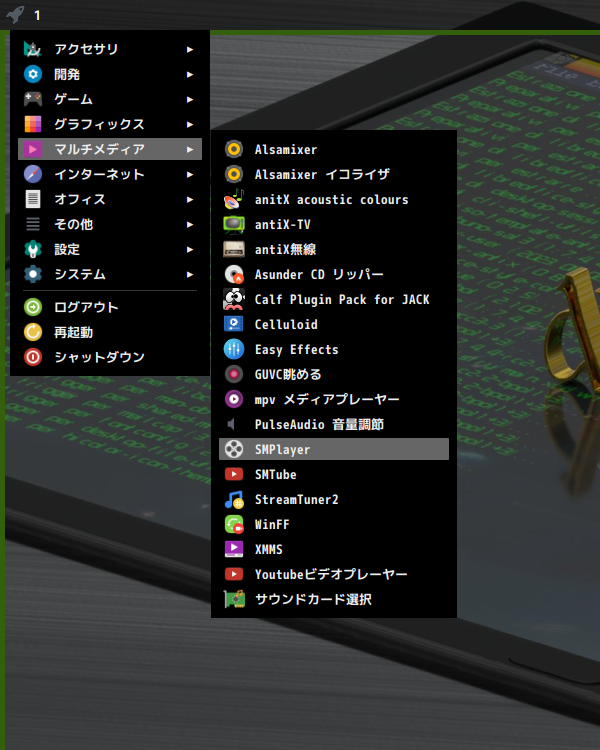This screenshot has width=600, height=750.
Task: Expand the 設定 submenu arrow
Action: pos(190,250)
